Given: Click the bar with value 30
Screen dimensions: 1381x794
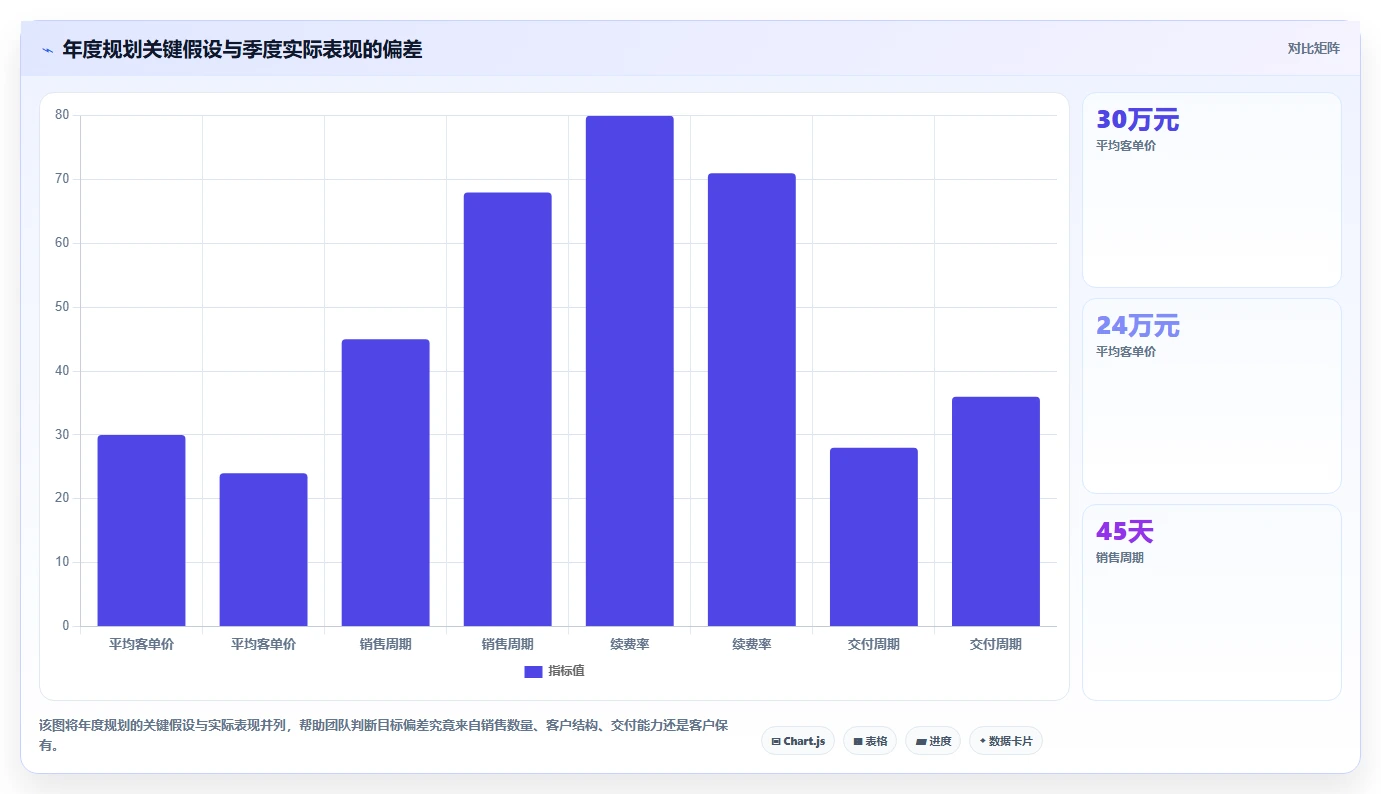Looking at the screenshot, I should click(x=141, y=531).
